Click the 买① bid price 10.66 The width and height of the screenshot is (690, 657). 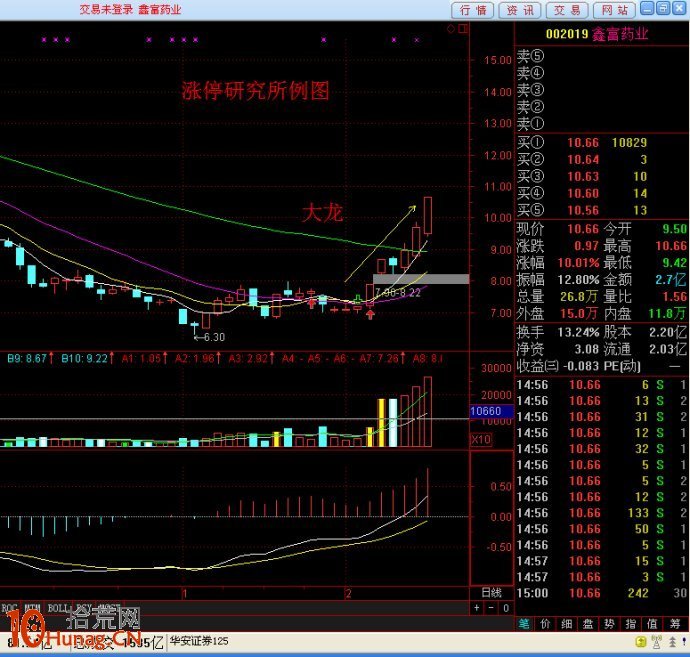tap(583, 143)
